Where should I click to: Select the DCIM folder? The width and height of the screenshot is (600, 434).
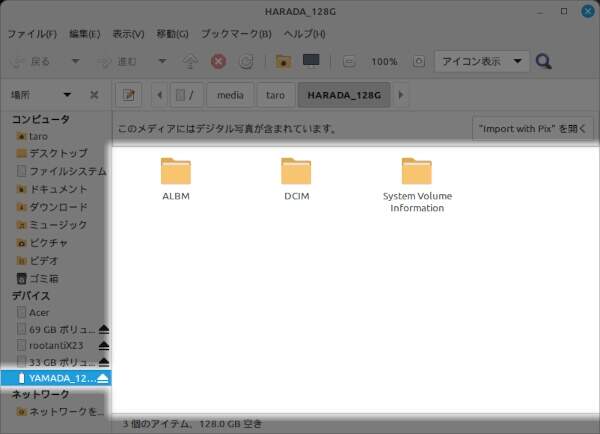297,179
